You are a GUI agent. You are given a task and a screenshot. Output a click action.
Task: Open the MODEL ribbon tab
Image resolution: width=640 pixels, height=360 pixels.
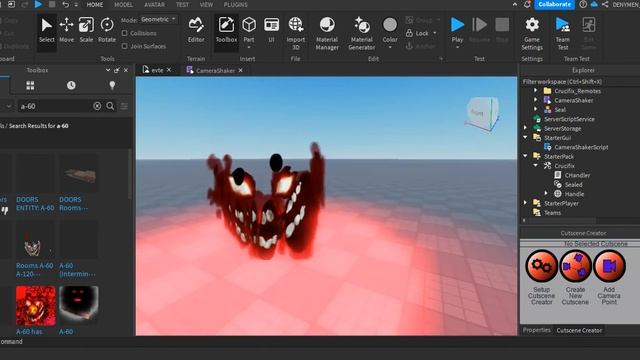pyautogui.click(x=123, y=4)
